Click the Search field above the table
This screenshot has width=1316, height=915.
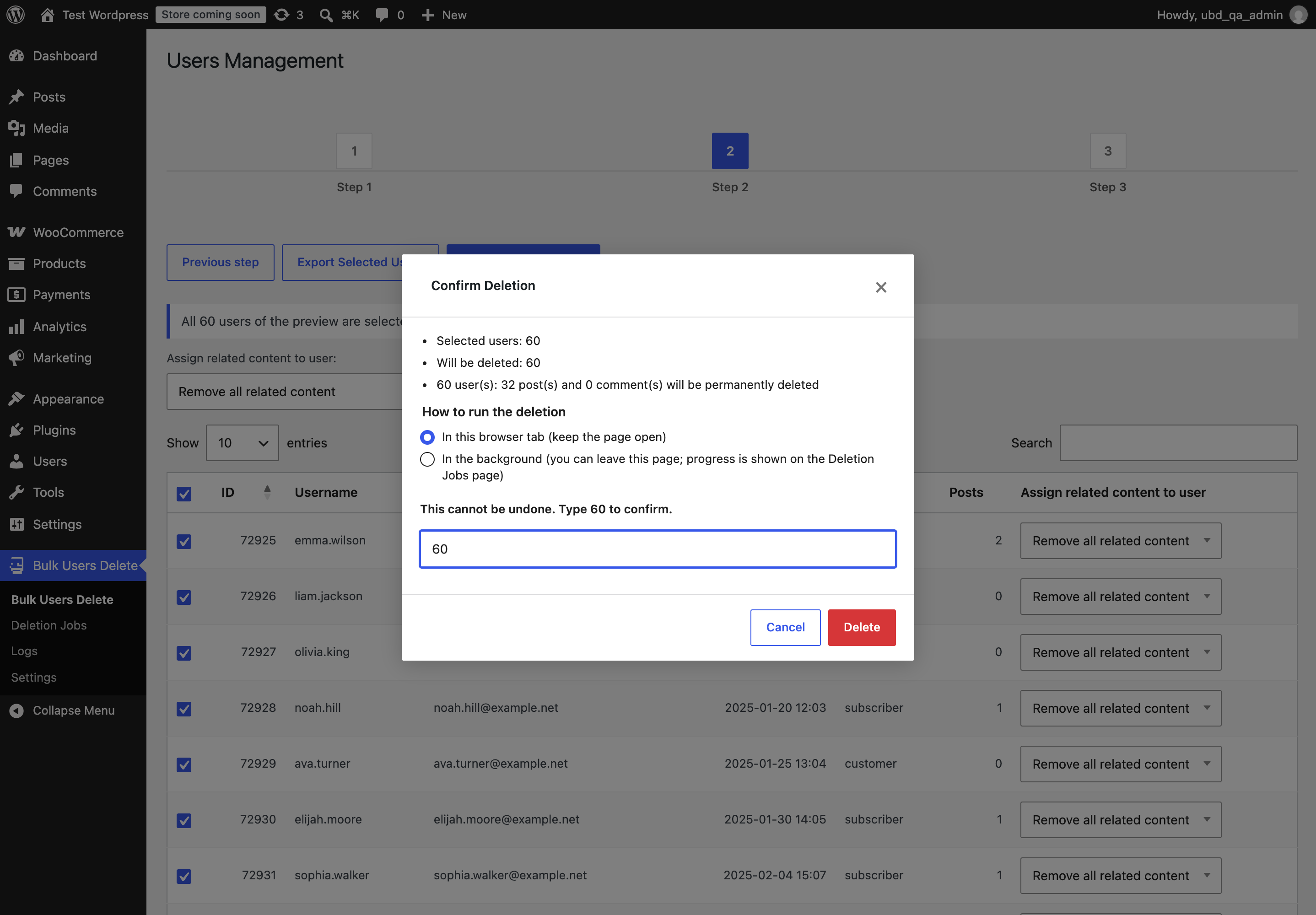pos(1178,443)
